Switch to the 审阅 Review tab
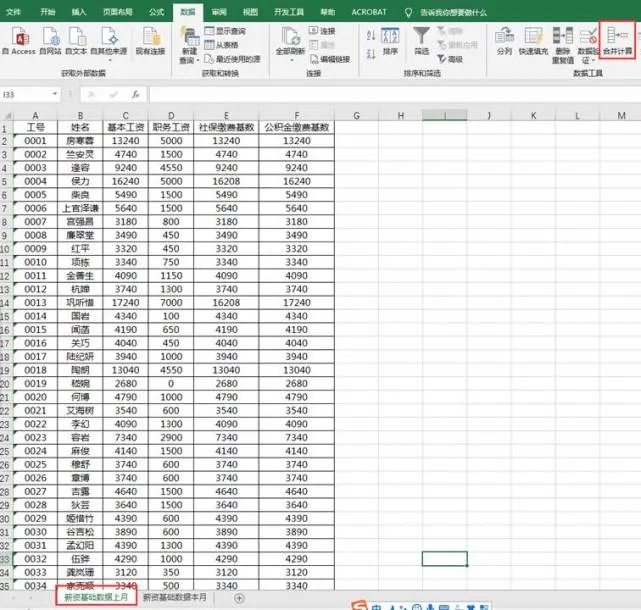This screenshot has width=641, height=610. 219,12
